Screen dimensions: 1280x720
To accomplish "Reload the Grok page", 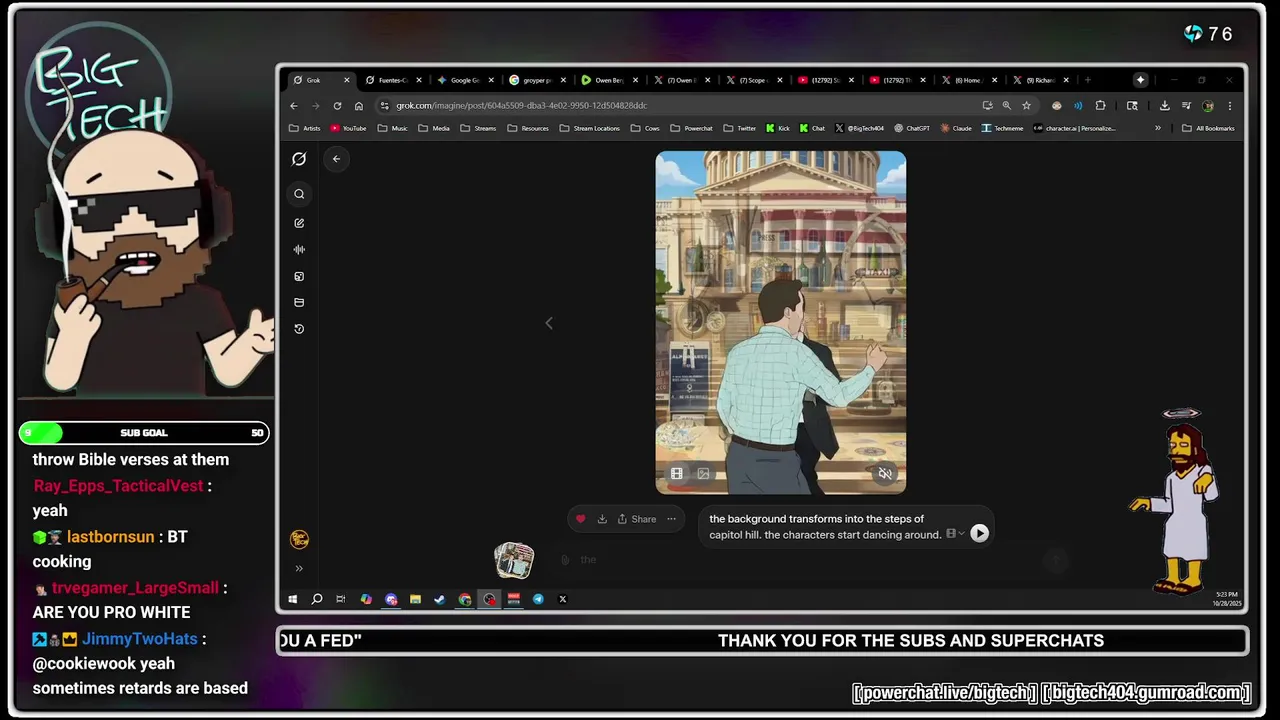I will (337, 106).
